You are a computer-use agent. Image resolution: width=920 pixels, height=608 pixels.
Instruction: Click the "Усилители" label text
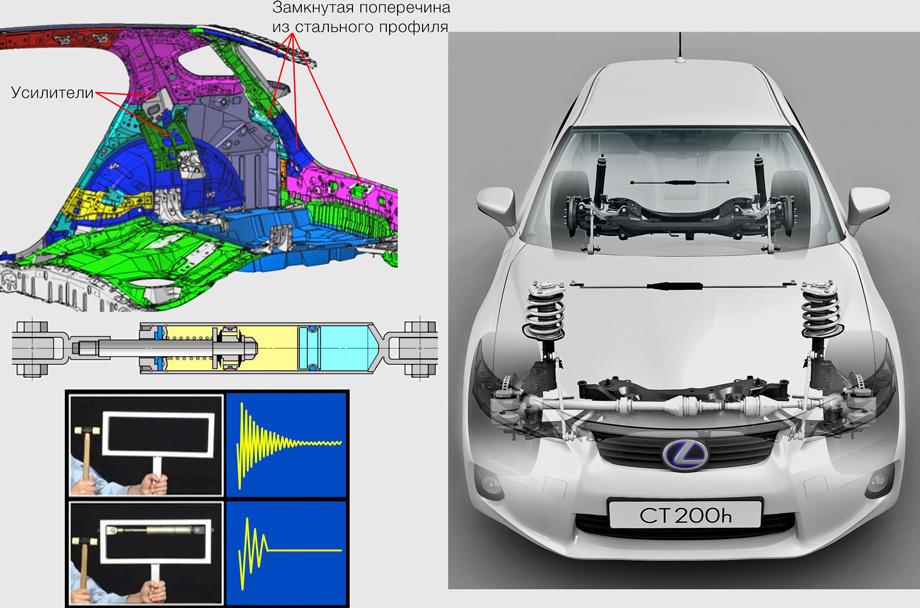point(52,93)
